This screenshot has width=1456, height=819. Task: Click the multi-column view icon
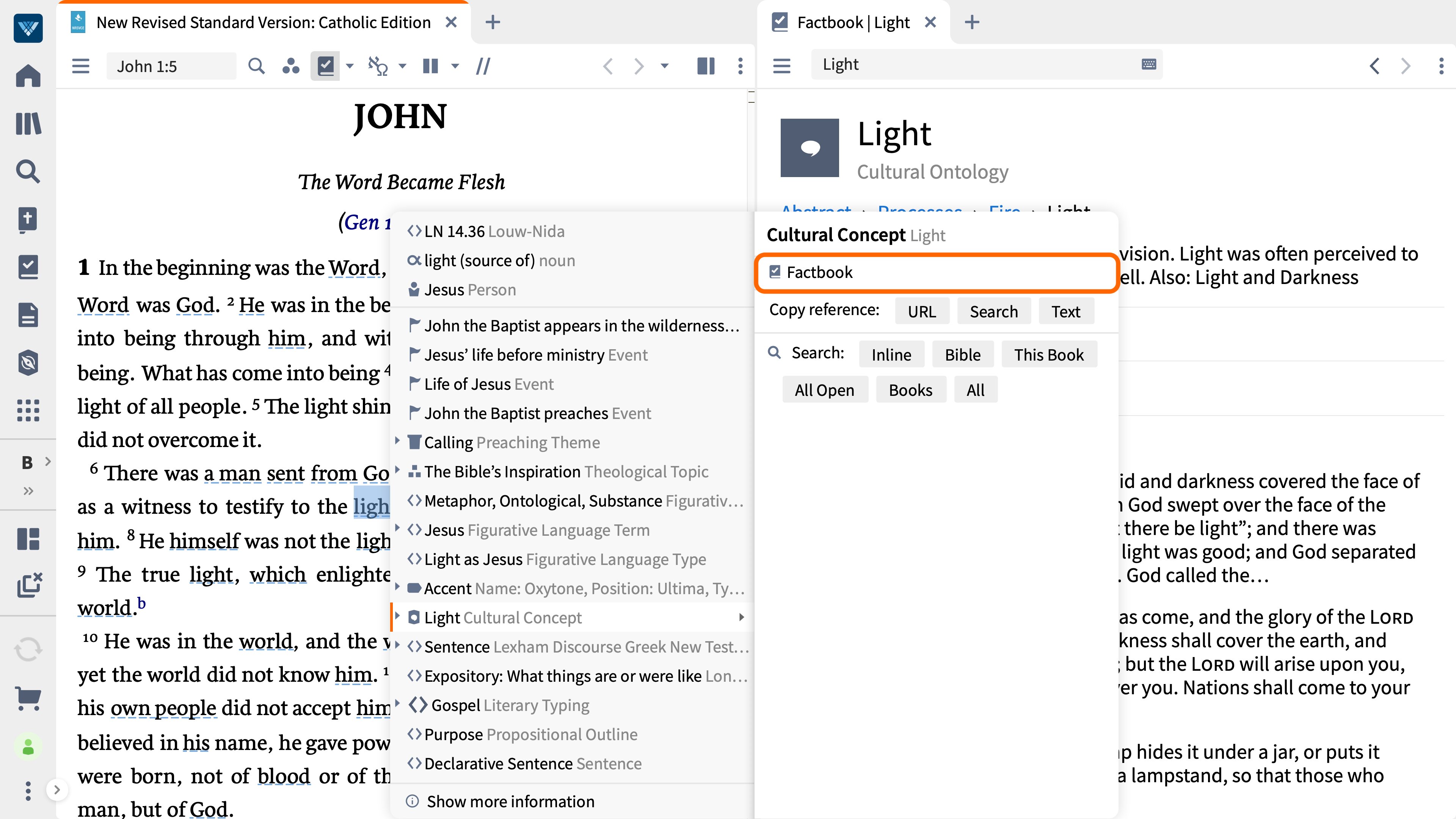706,66
